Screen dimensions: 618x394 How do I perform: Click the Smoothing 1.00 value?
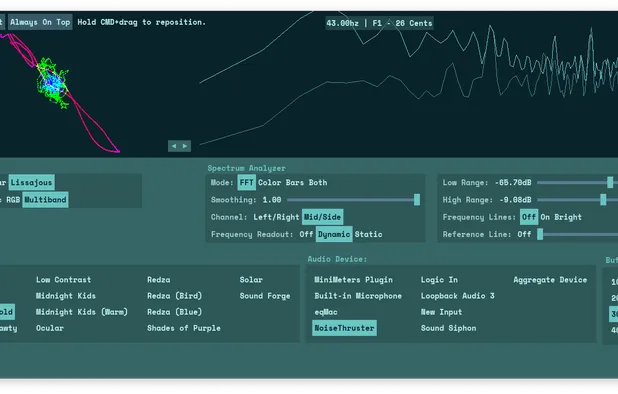click(272, 200)
